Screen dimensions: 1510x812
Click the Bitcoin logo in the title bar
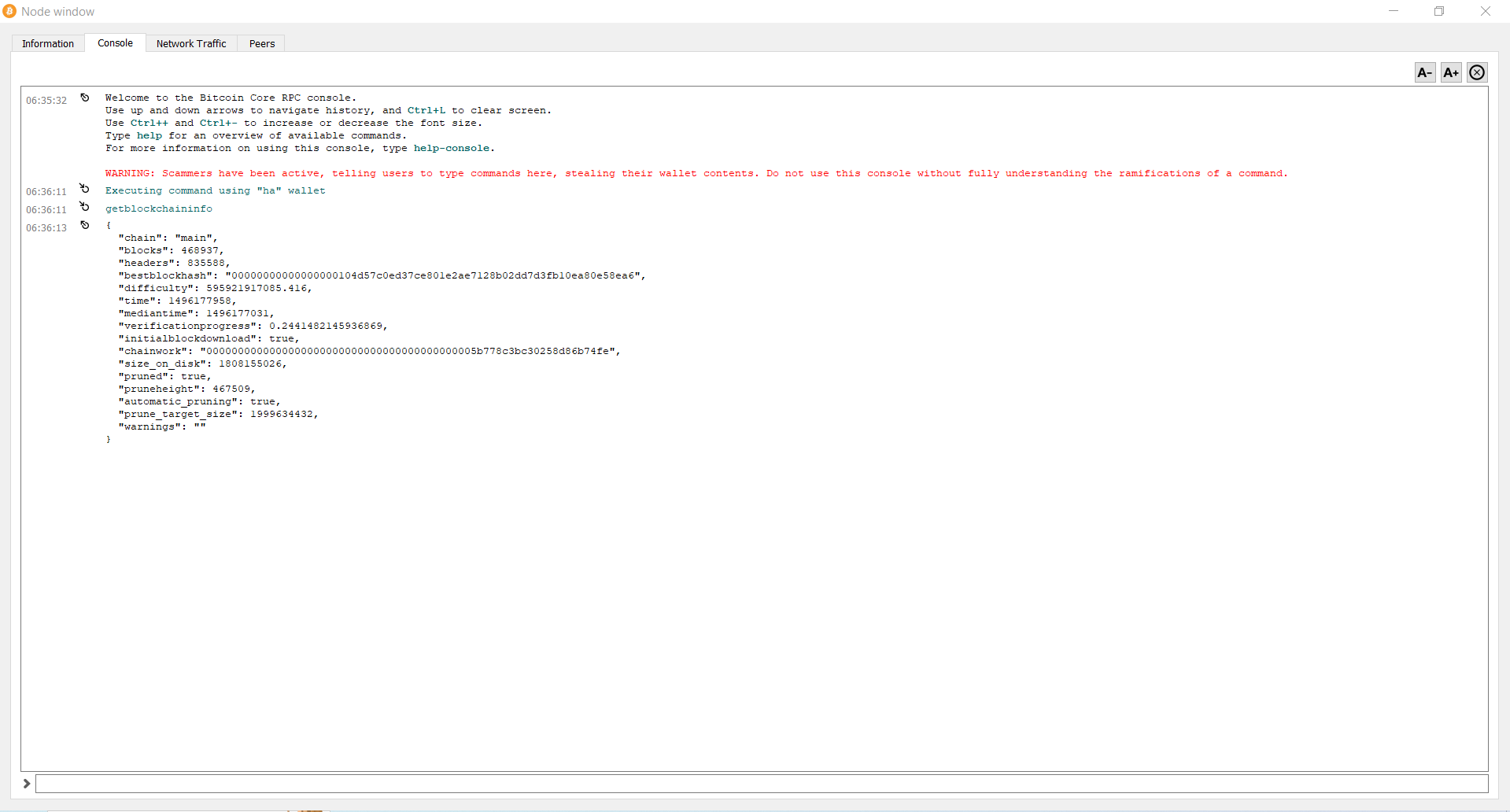(9, 11)
